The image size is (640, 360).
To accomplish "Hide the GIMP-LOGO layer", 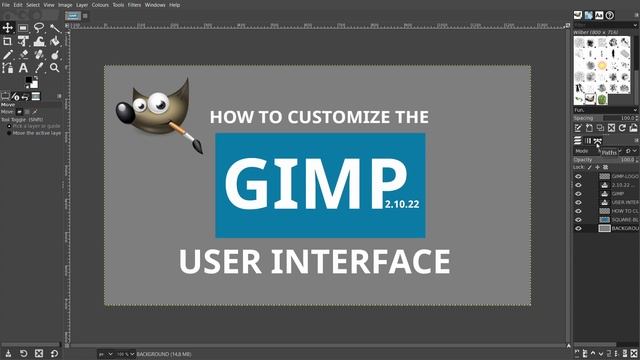I will tap(578, 176).
